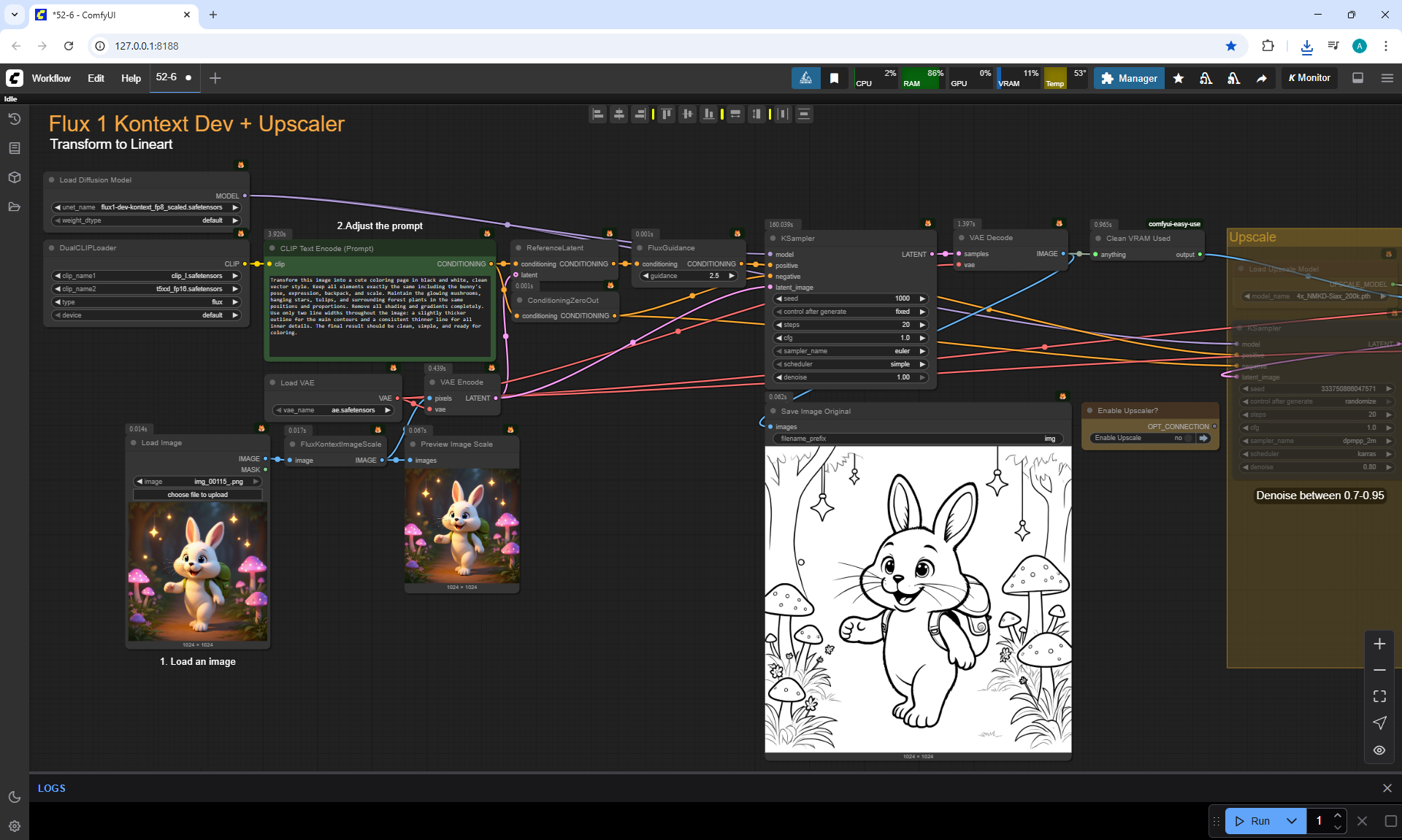Viewport: 1402px width, 840px height.
Task: Open the node library sidebar icon
Action: 15,148
